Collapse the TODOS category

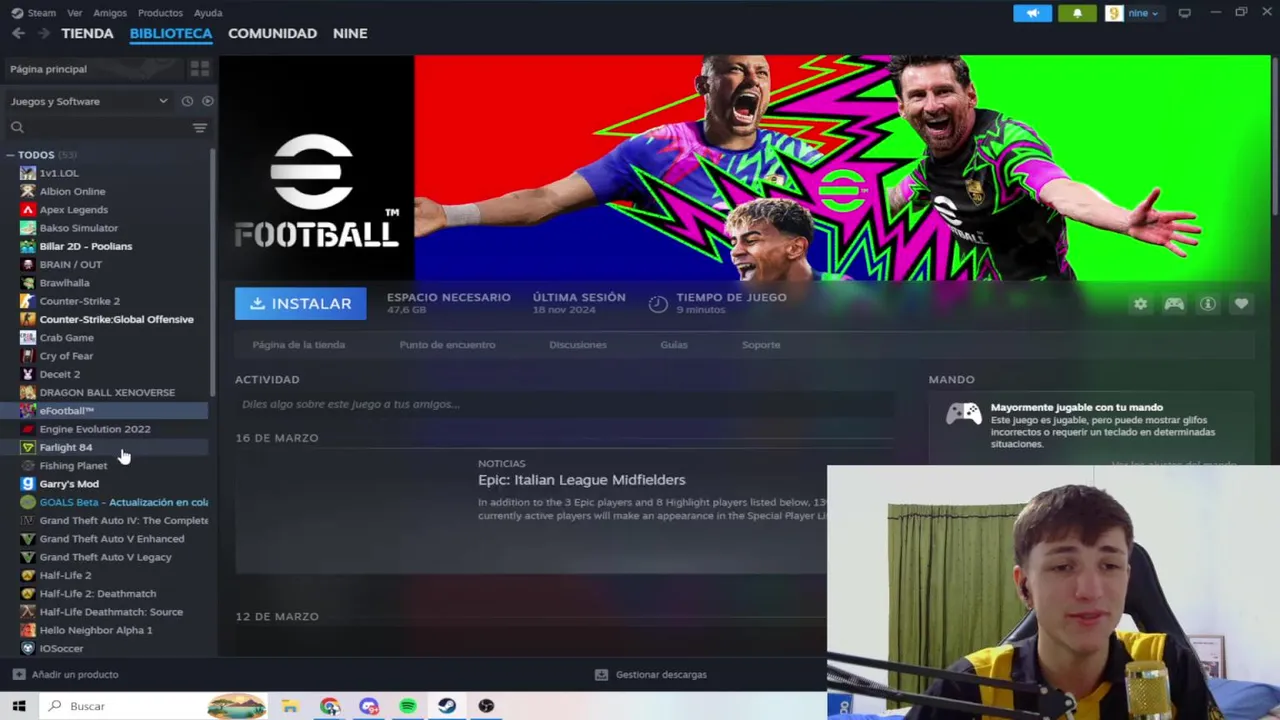[x=10, y=155]
